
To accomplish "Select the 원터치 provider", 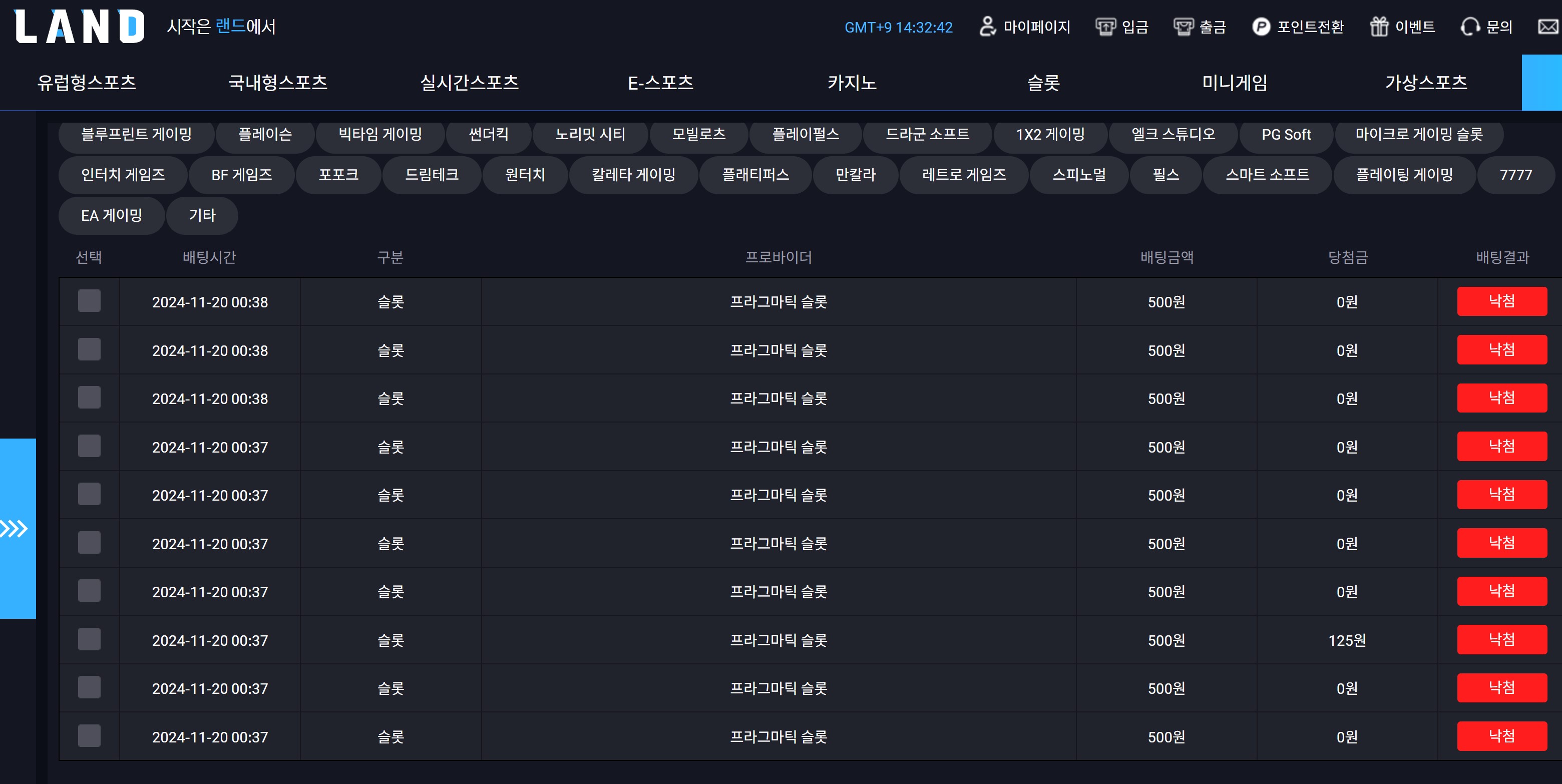I will [525, 175].
